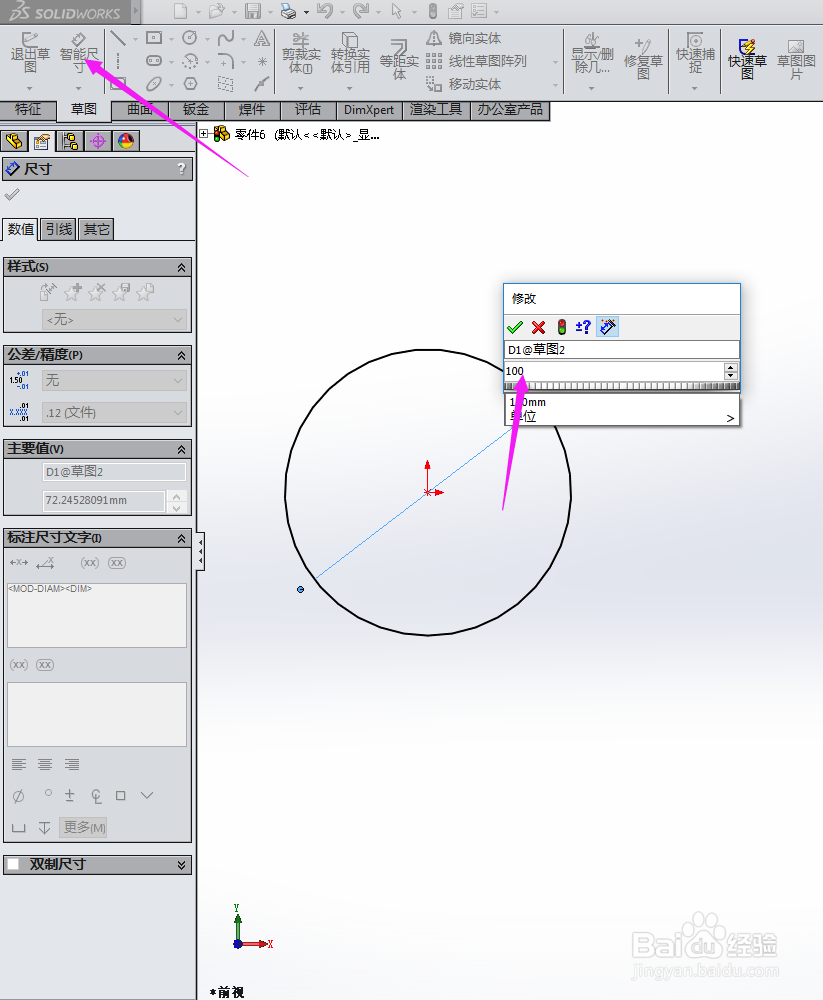Check the 双制尺寸 dual dimension checkbox
The height and width of the screenshot is (1000, 823).
point(13,863)
